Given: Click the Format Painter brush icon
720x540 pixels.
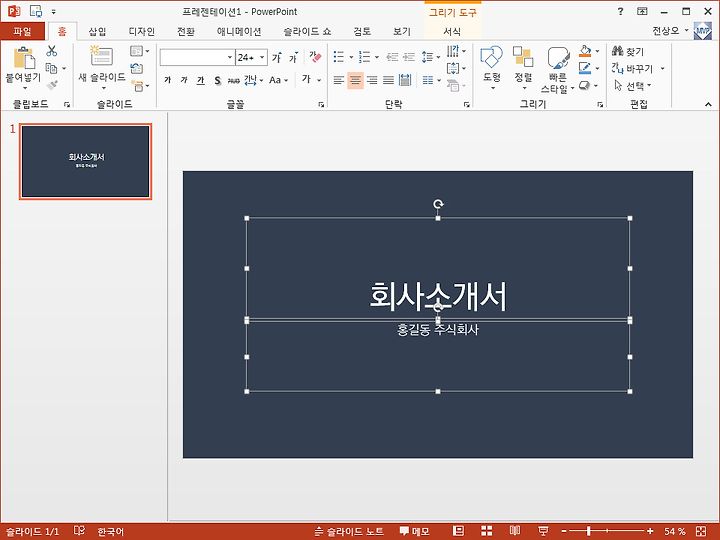Looking at the screenshot, I should 51,85.
